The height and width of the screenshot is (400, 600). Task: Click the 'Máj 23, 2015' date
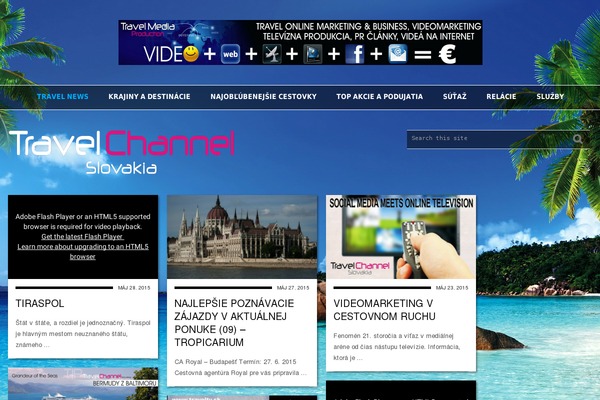tap(452, 288)
